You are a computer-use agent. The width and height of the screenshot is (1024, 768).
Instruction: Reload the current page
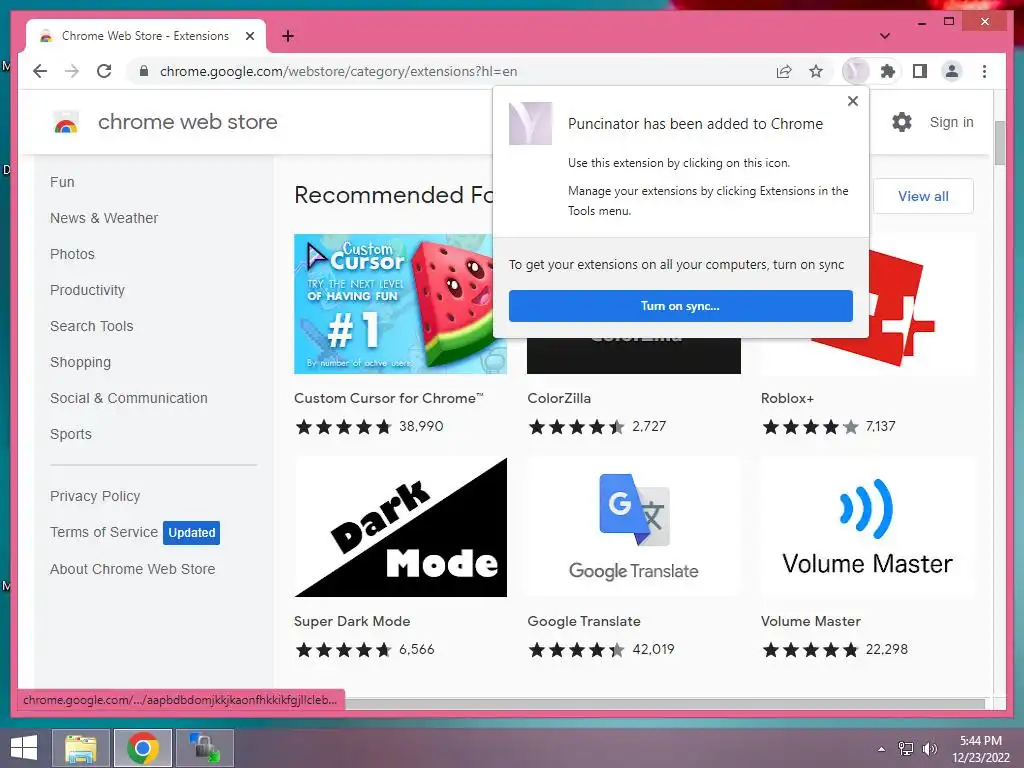104,71
